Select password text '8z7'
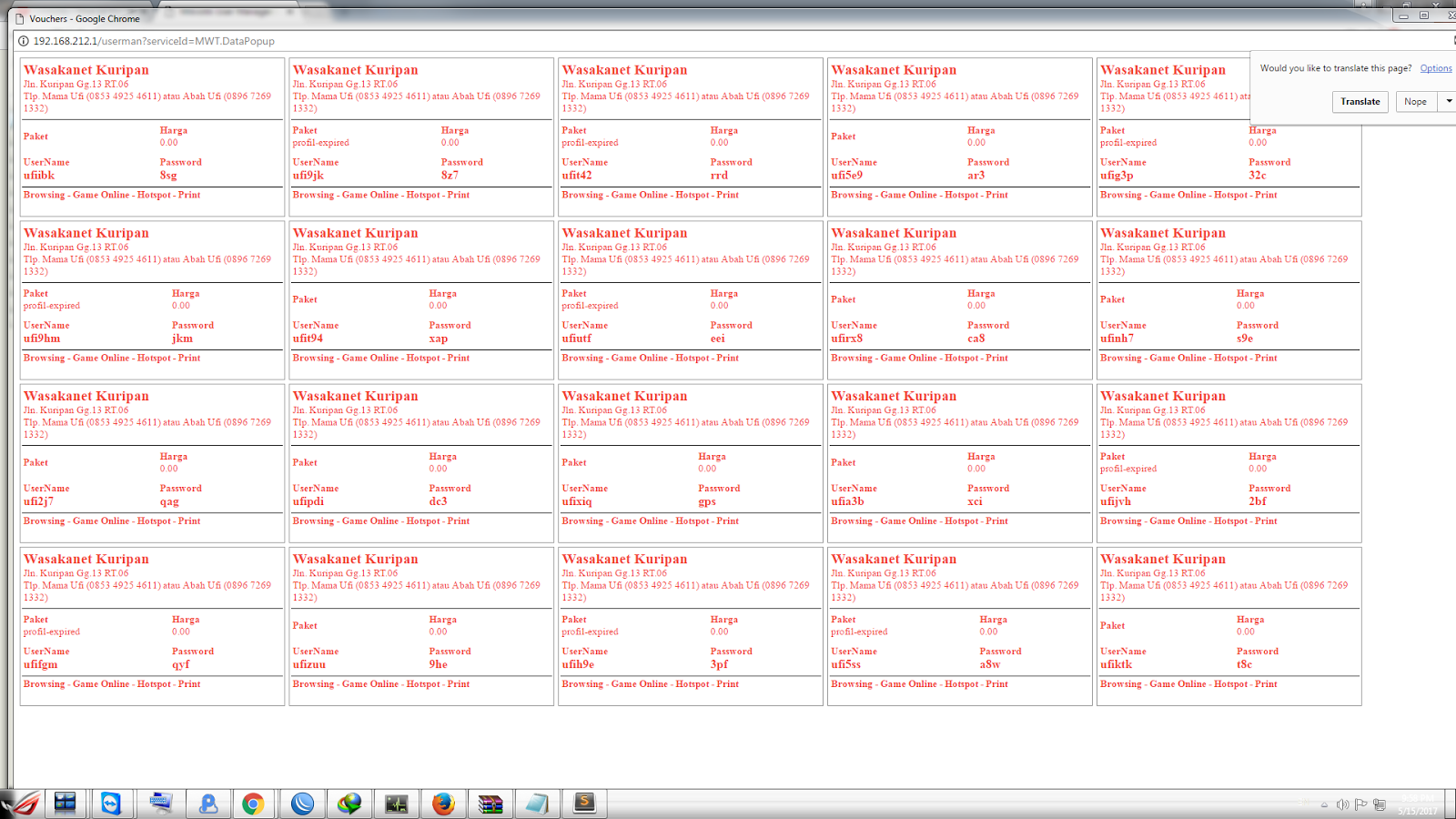 coord(450,176)
